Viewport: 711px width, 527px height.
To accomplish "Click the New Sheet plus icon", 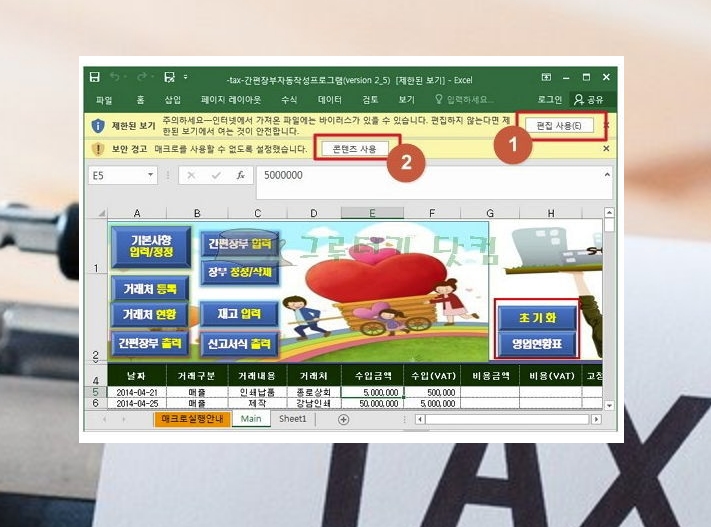I will [x=344, y=420].
